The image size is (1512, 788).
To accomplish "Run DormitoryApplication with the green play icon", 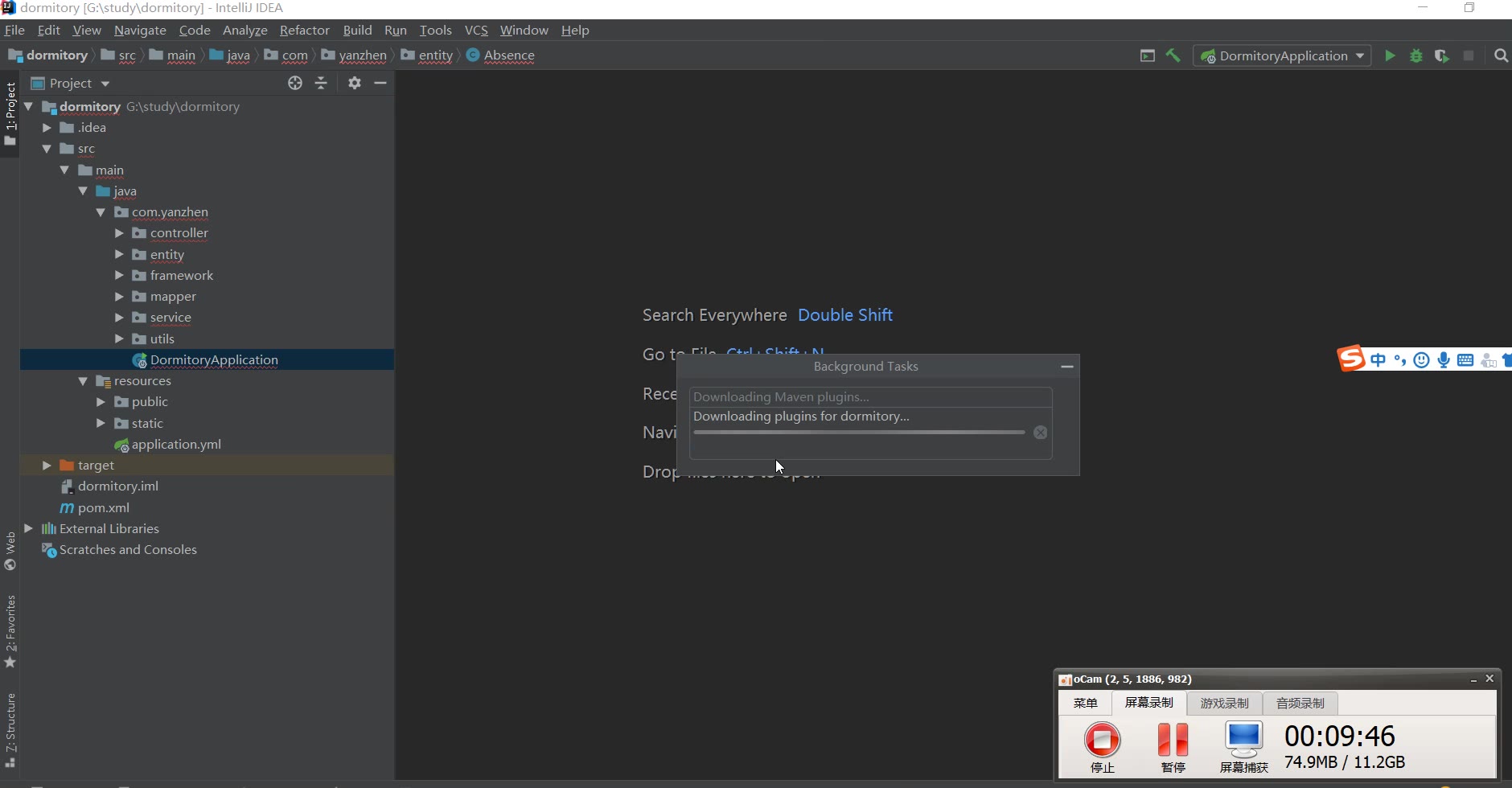I will (x=1390, y=55).
